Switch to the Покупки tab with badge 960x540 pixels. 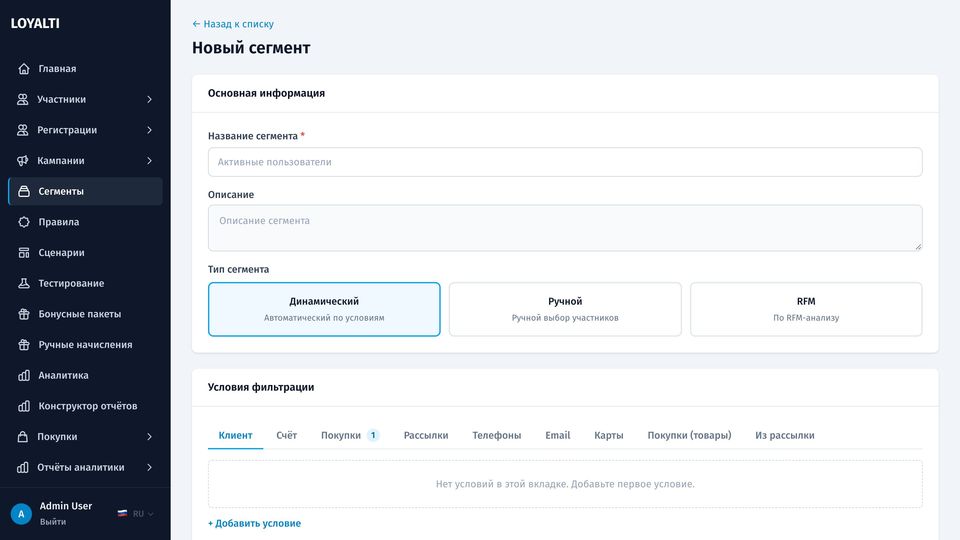[350, 435]
